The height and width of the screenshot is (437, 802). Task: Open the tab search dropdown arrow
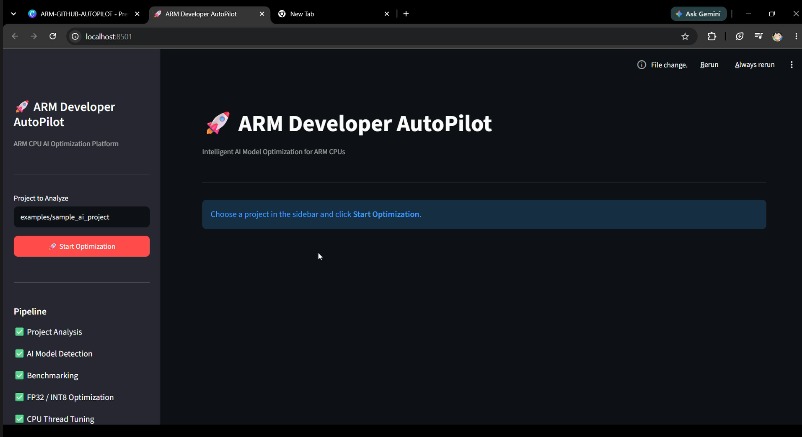(13, 14)
